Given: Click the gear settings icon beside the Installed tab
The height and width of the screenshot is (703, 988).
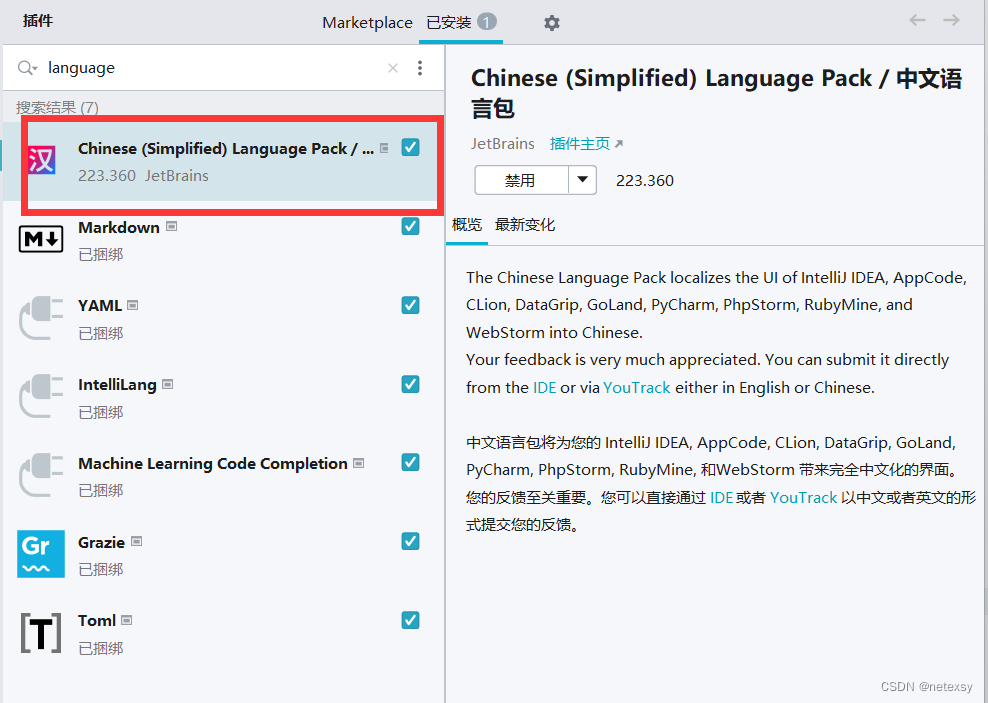Looking at the screenshot, I should point(551,23).
